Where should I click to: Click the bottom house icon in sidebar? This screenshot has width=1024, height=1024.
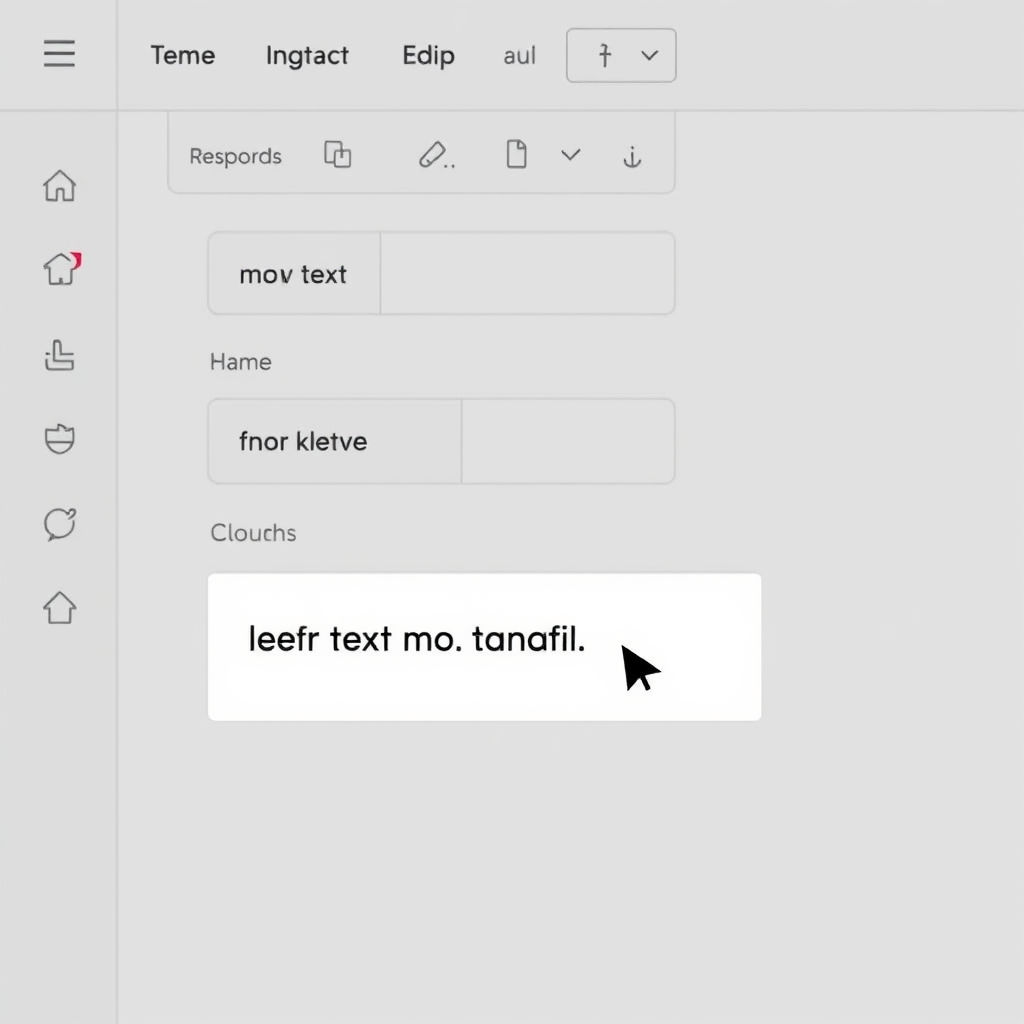coord(60,607)
